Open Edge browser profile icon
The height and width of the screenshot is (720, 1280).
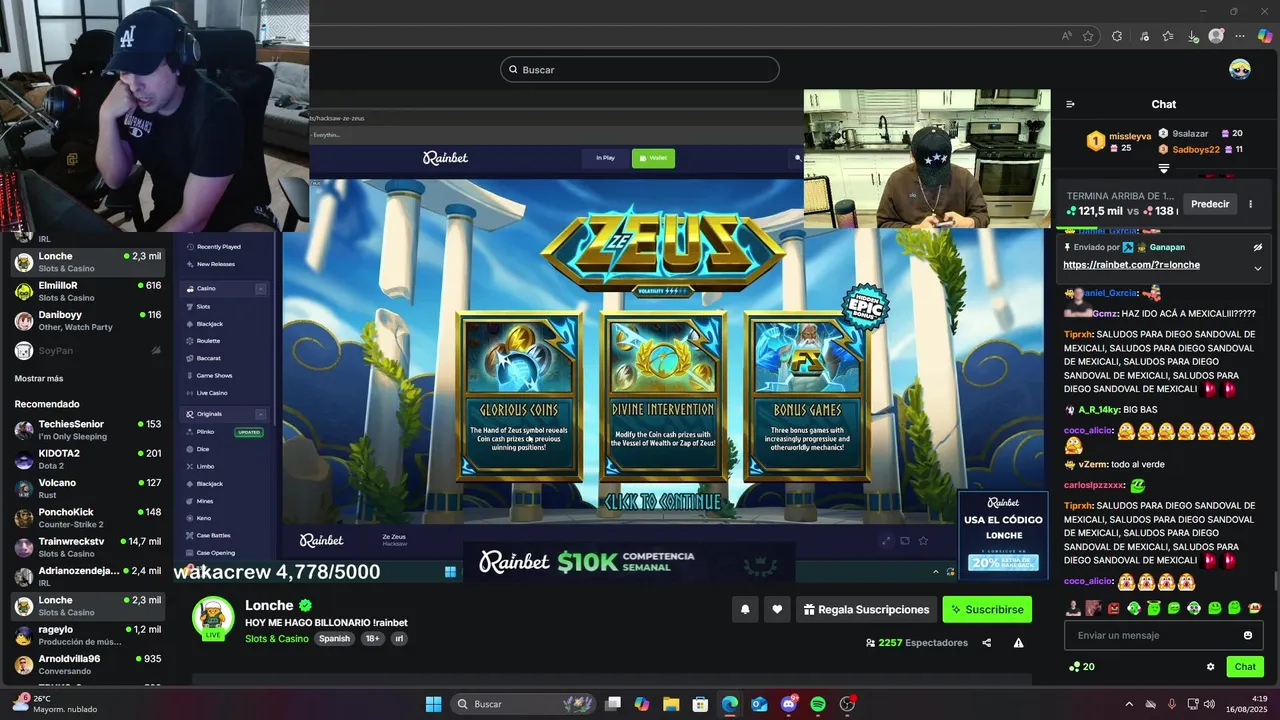point(1216,36)
